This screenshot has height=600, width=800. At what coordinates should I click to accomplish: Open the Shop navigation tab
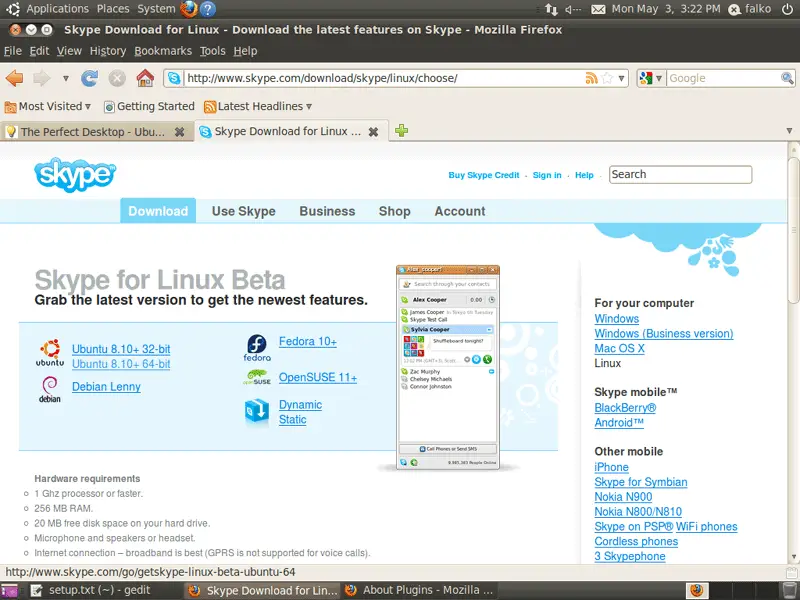pyautogui.click(x=394, y=211)
